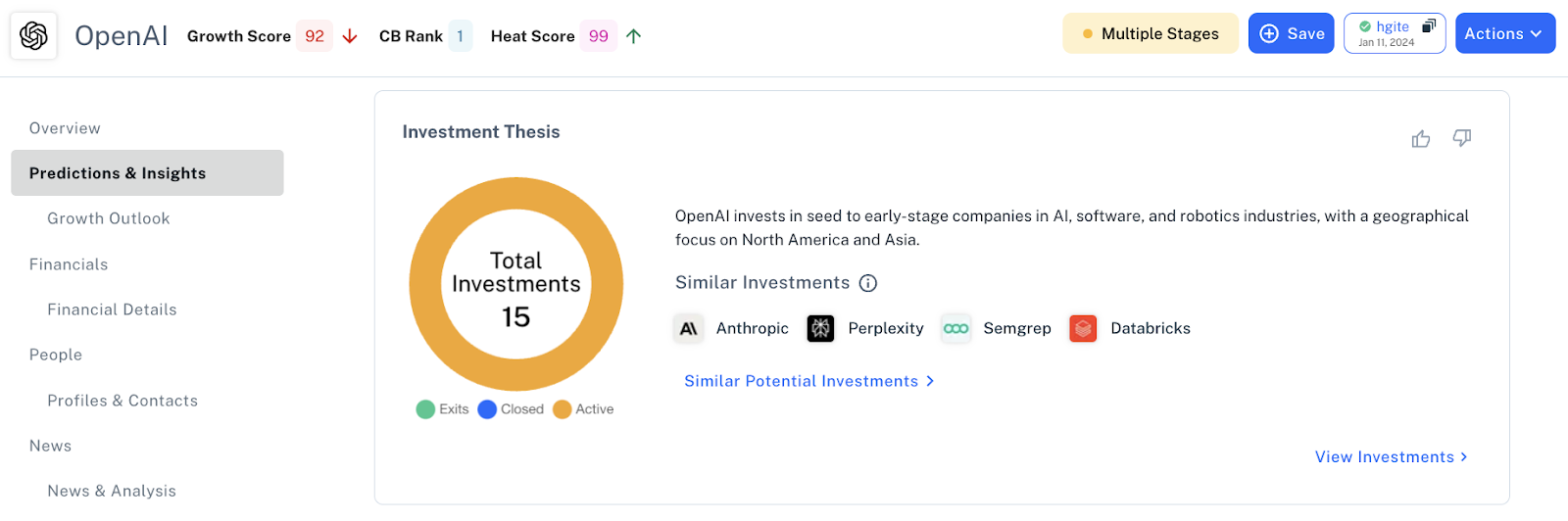Screen dimensions: 1568x521
Task: Click the Perplexity company logo
Action: [820, 329]
